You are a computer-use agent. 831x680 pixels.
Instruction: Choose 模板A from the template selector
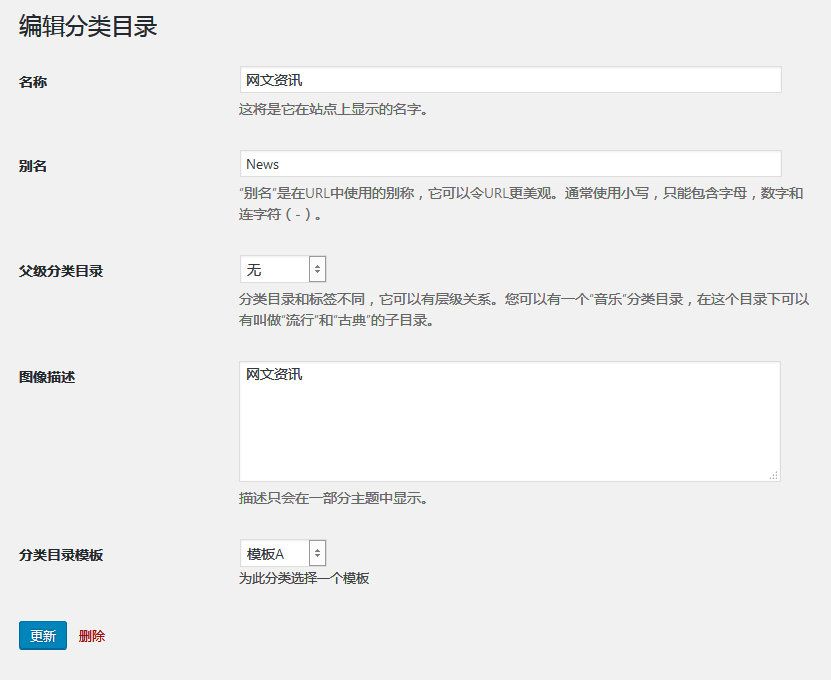(x=275, y=551)
